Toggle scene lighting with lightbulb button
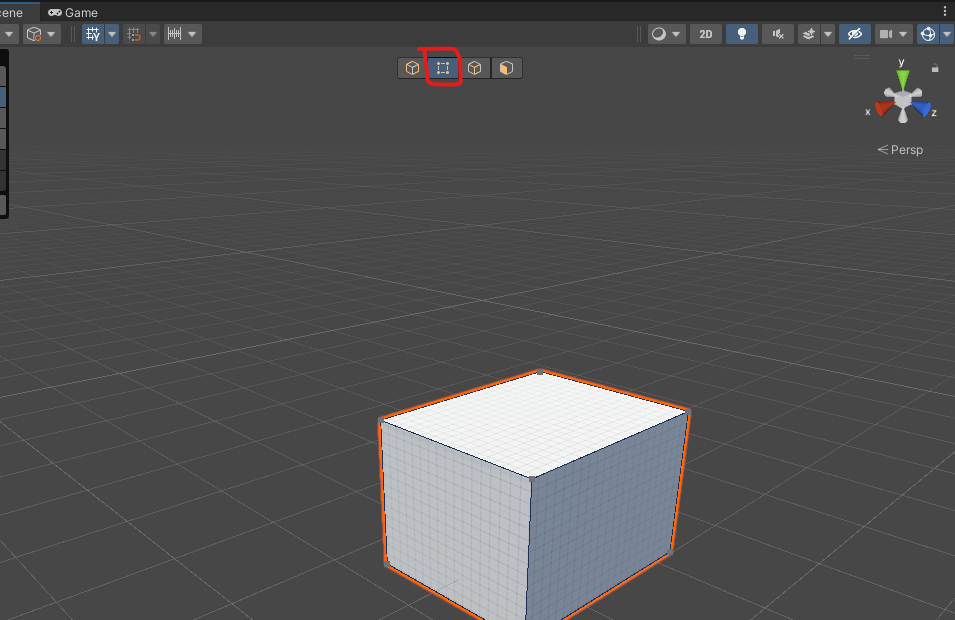The height and width of the screenshot is (620, 955). (x=741, y=34)
